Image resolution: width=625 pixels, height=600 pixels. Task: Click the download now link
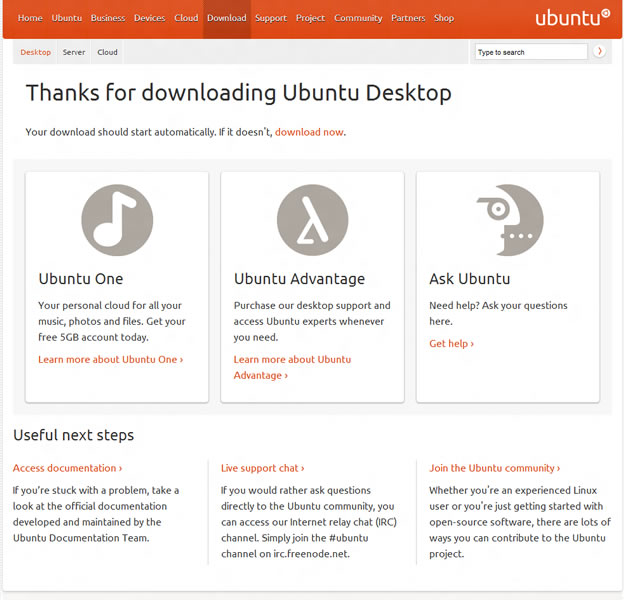(x=309, y=132)
